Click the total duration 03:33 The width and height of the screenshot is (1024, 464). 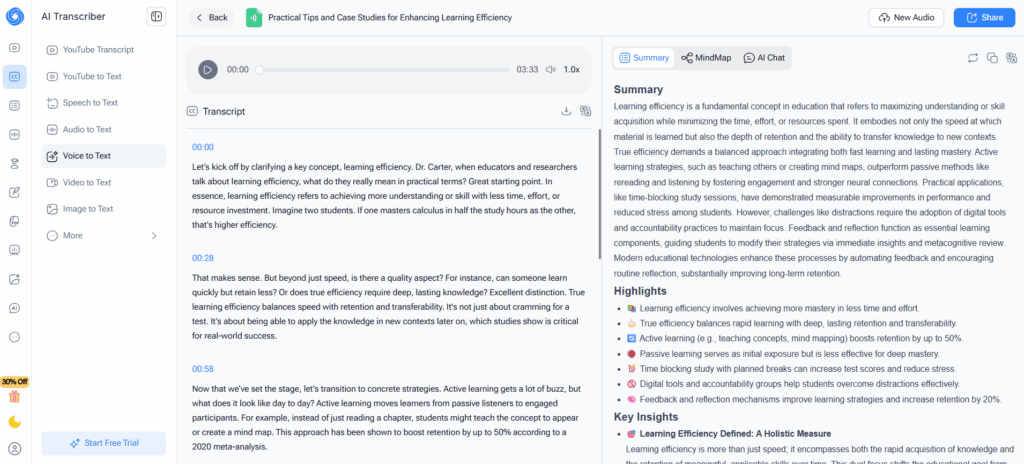click(x=527, y=69)
